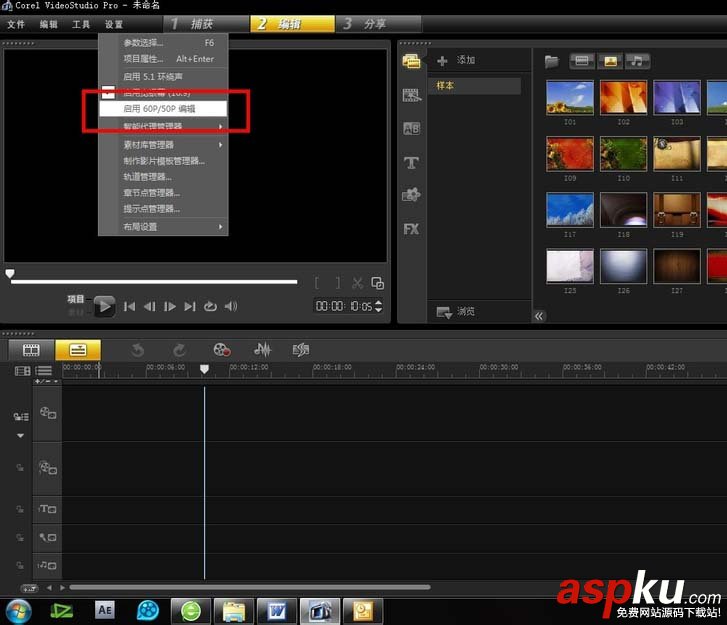
Task: Select thumbnail I26 spotlight image
Action: point(623,266)
